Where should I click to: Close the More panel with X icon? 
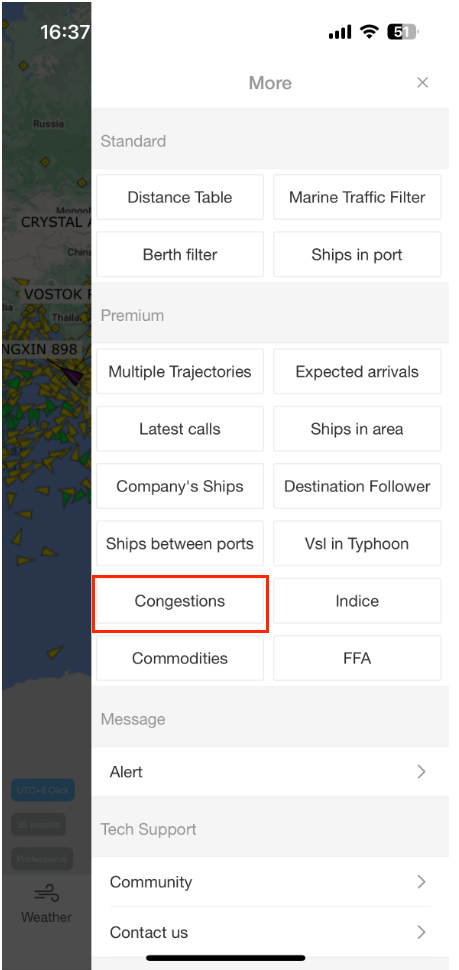coord(423,83)
